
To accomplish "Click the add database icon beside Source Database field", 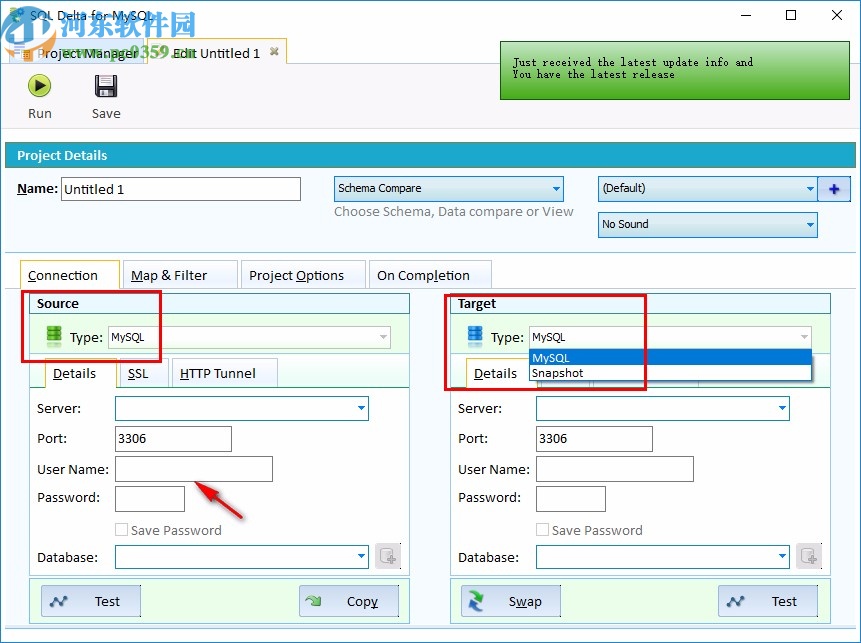I will tap(388, 556).
